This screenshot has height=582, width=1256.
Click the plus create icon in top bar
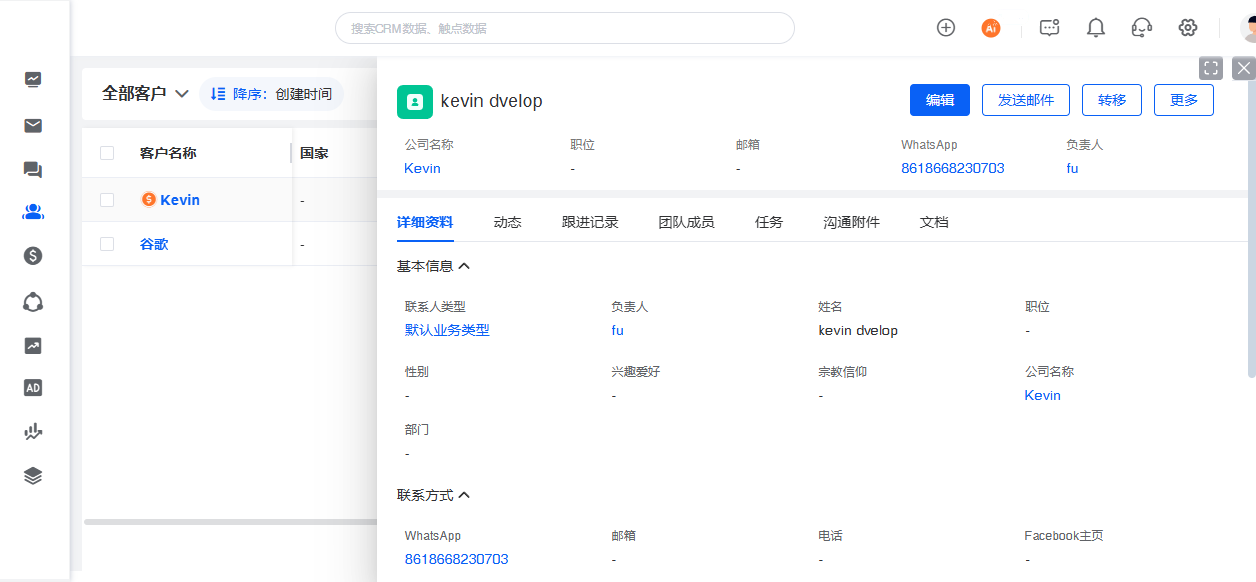pos(946,28)
